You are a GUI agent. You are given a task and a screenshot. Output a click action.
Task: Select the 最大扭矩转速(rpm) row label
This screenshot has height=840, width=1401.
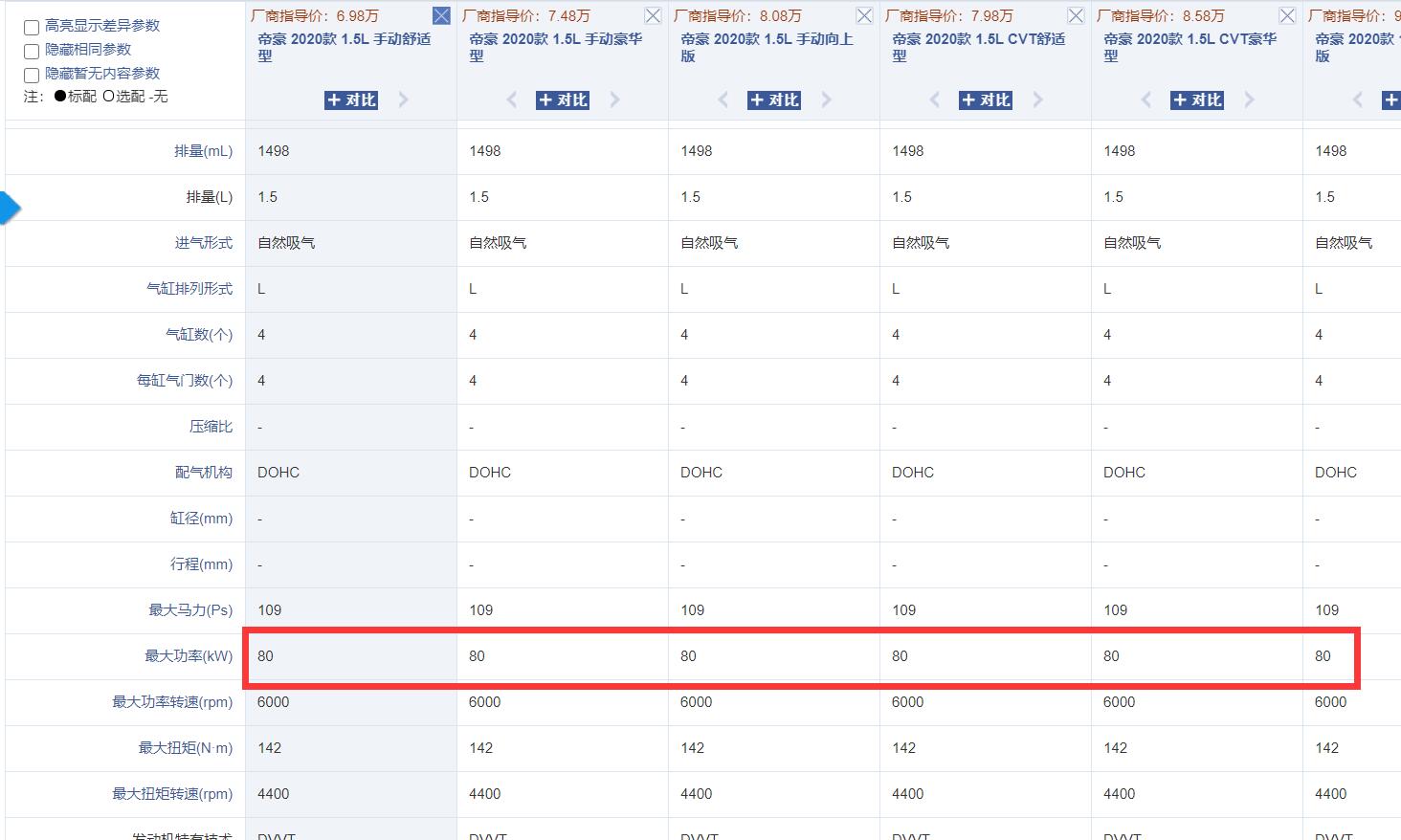coord(172,794)
